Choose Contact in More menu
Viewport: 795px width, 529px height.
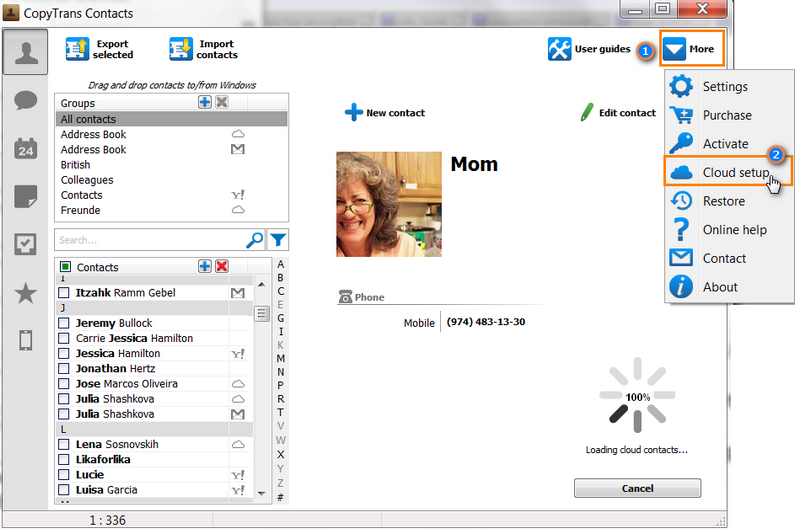pos(729,258)
